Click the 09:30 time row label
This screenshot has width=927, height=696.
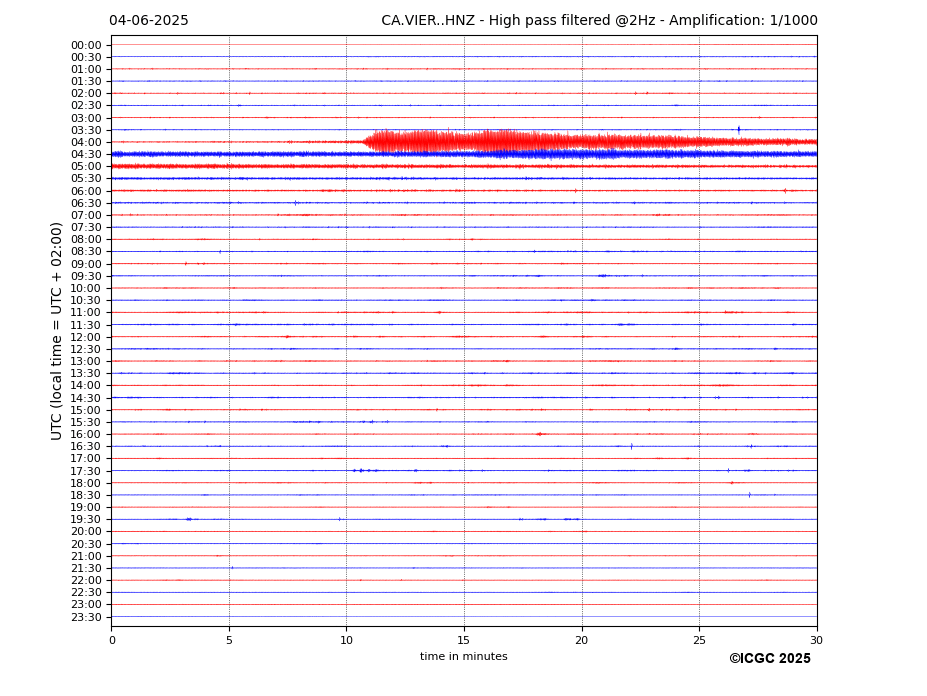pyautogui.click(x=86, y=276)
